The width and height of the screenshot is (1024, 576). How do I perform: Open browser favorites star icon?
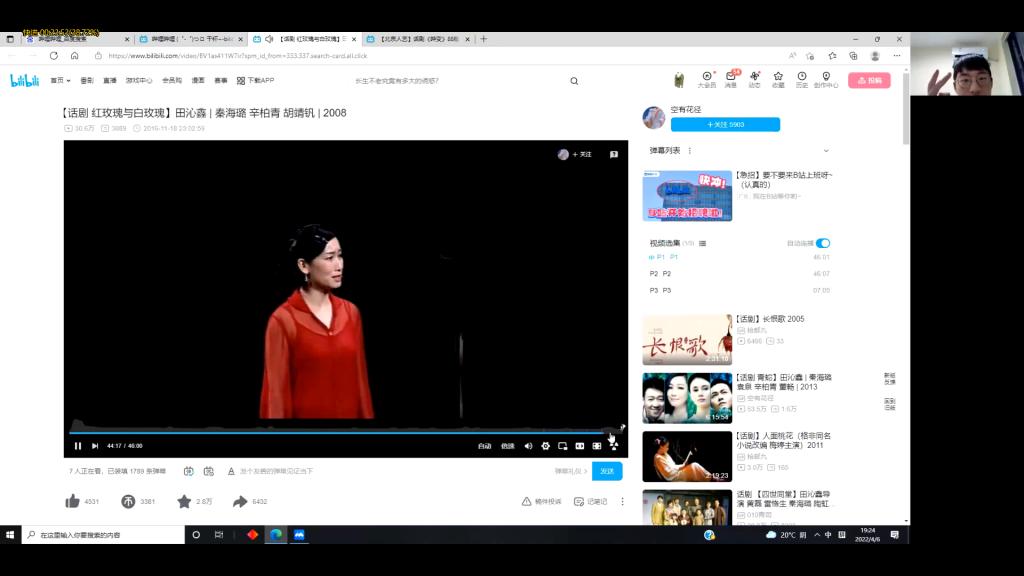pos(832,56)
